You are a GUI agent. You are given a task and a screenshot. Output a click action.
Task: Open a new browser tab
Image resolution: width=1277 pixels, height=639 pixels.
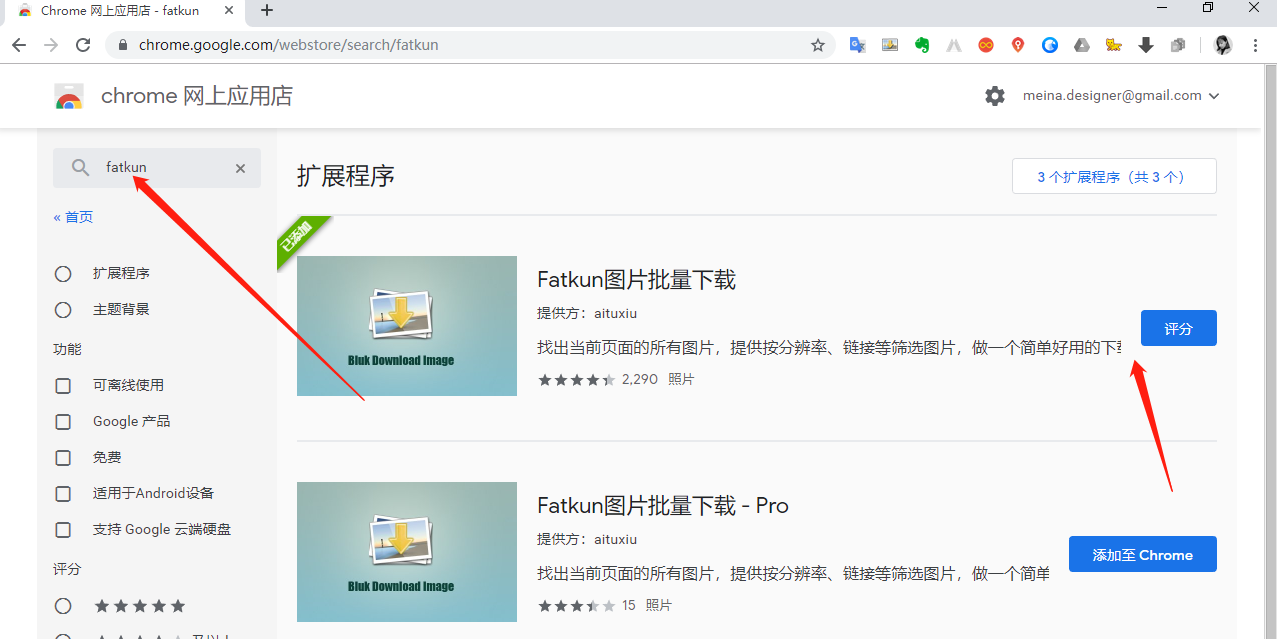tap(267, 11)
